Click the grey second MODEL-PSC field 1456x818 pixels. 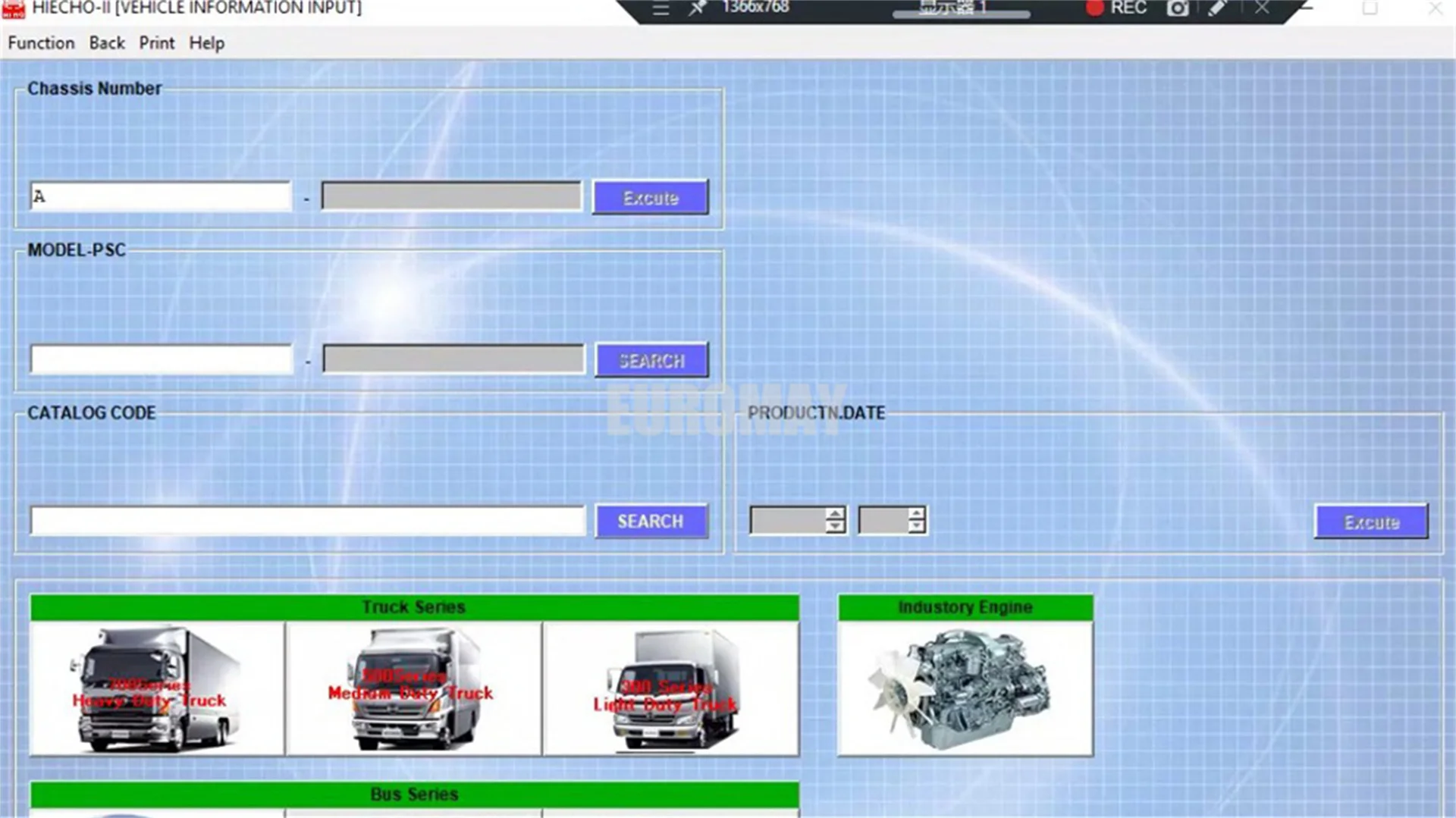tap(453, 359)
